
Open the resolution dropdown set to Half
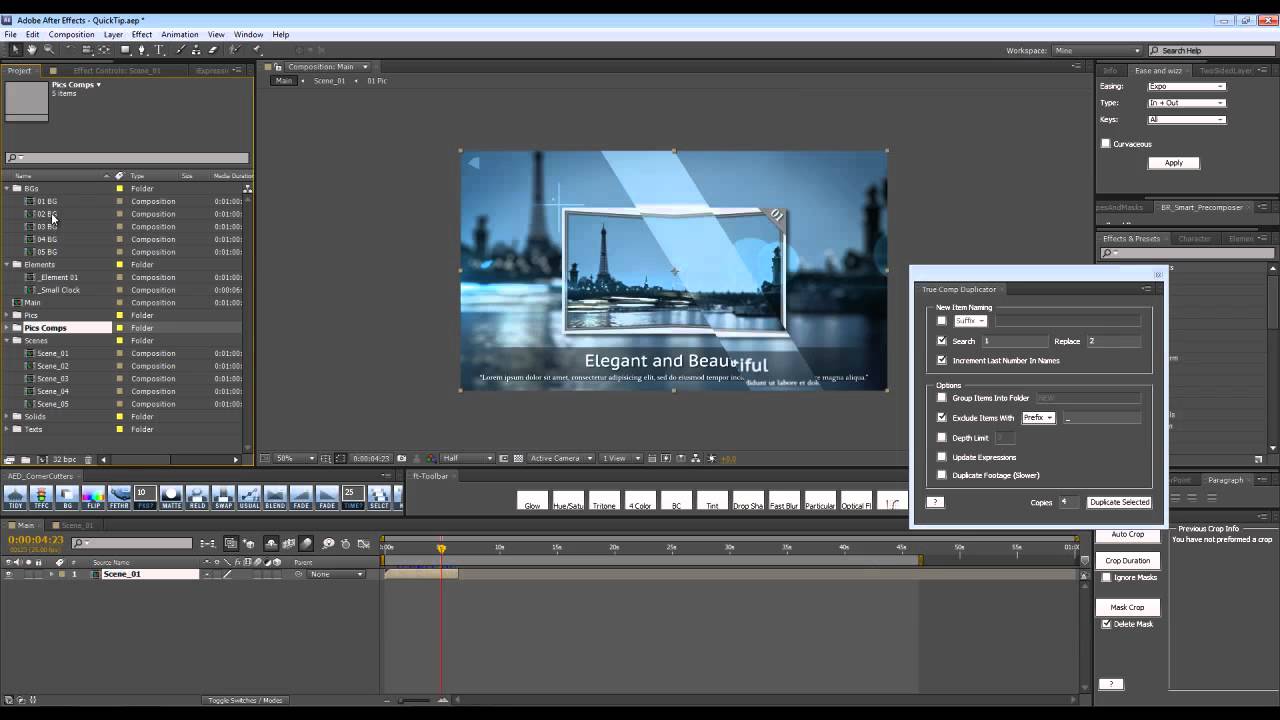pyautogui.click(x=467, y=458)
